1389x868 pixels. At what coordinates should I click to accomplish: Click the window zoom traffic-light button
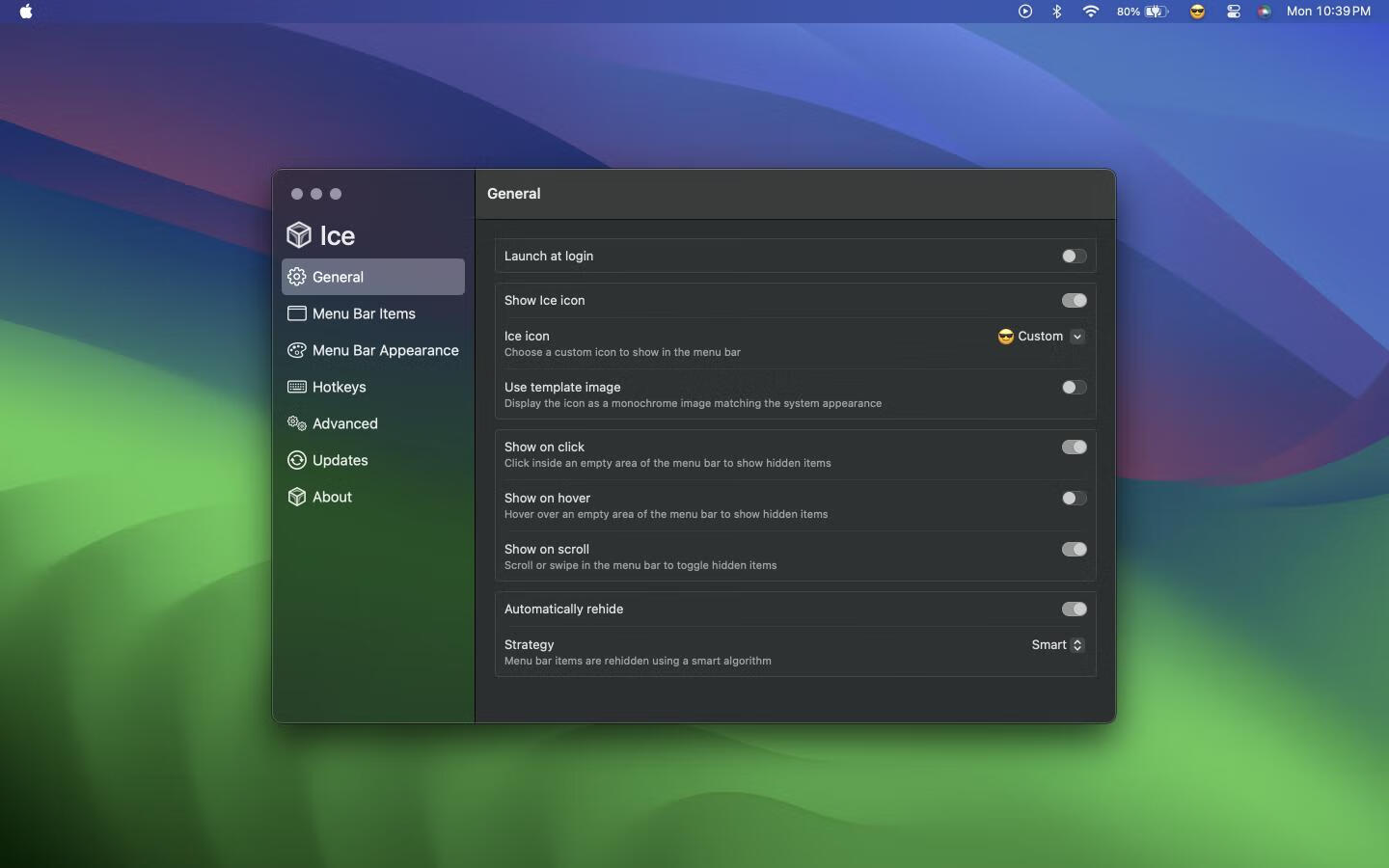coord(336,194)
